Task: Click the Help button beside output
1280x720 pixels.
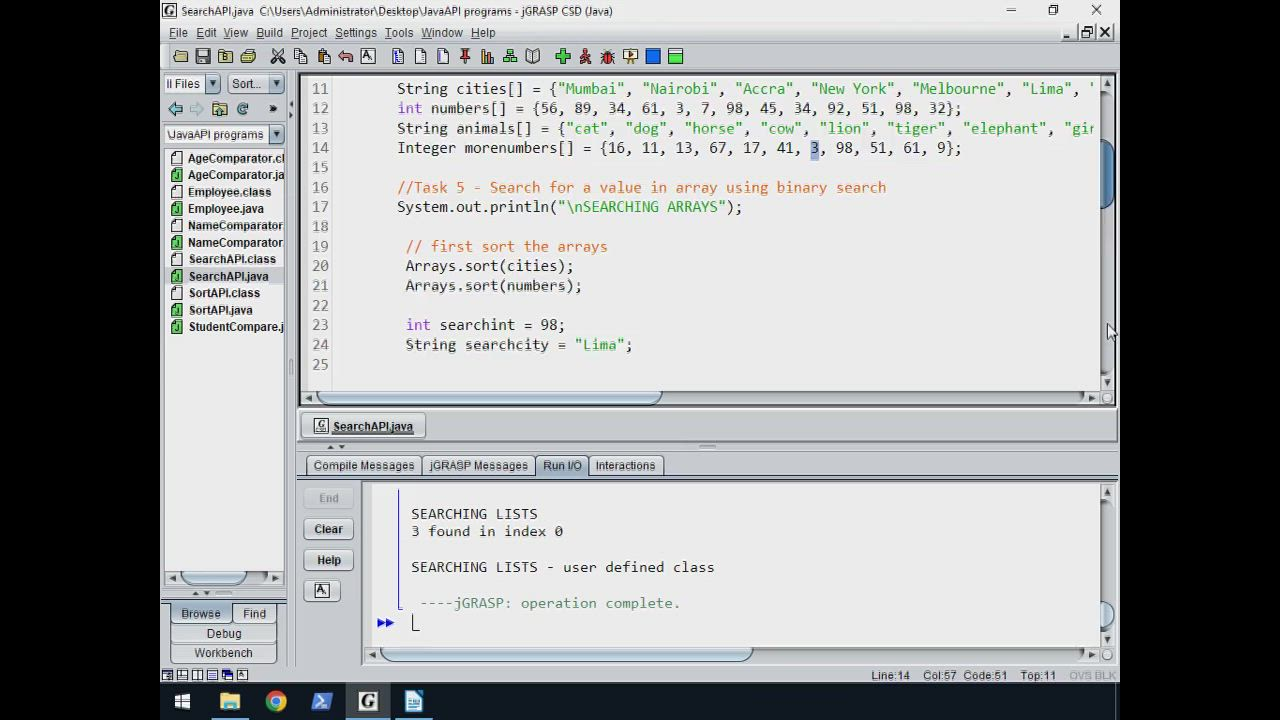Action: pos(328,560)
